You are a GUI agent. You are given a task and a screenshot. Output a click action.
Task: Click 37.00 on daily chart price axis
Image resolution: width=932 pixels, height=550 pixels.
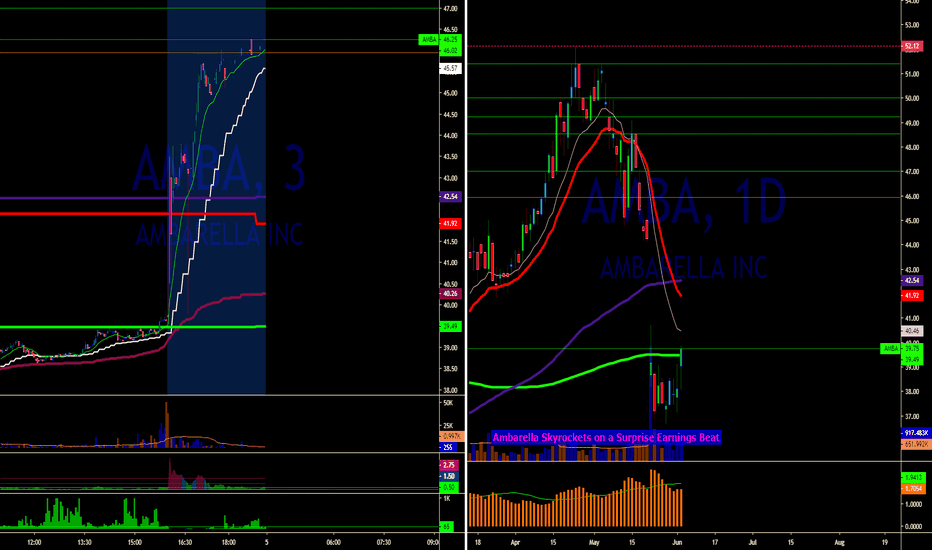(x=912, y=417)
